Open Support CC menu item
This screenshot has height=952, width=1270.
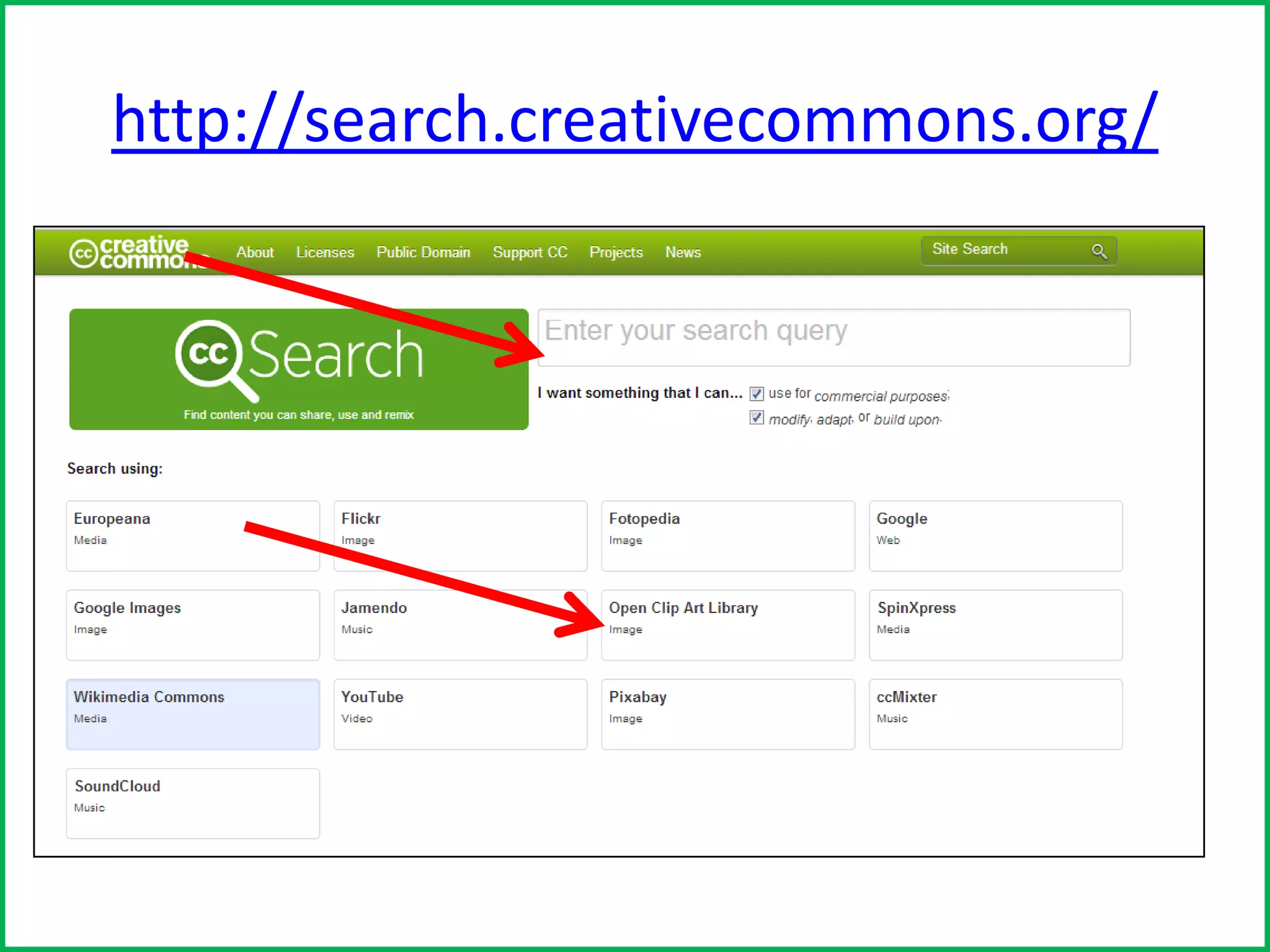[530, 252]
